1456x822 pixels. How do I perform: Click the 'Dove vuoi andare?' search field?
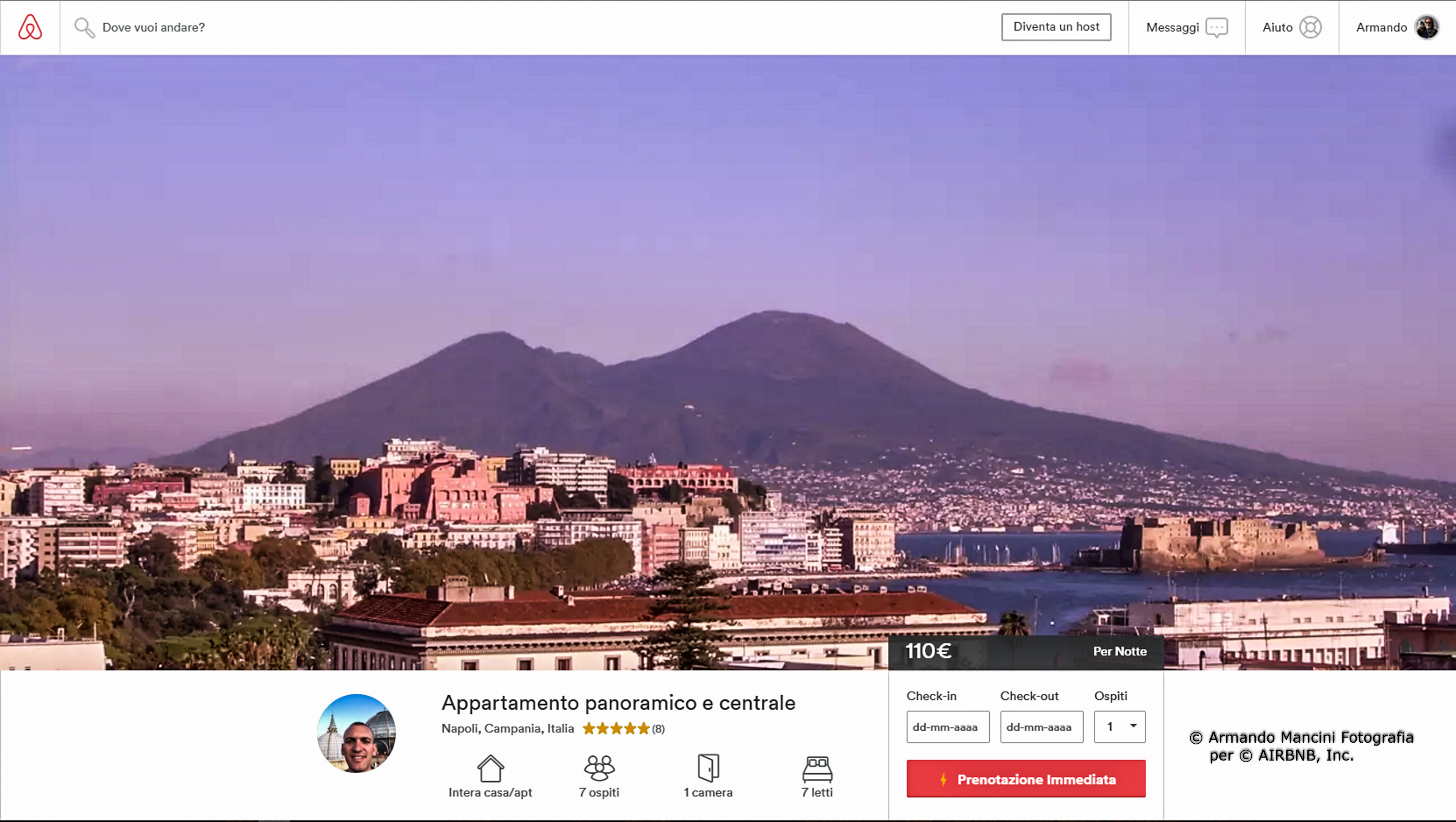tap(153, 27)
